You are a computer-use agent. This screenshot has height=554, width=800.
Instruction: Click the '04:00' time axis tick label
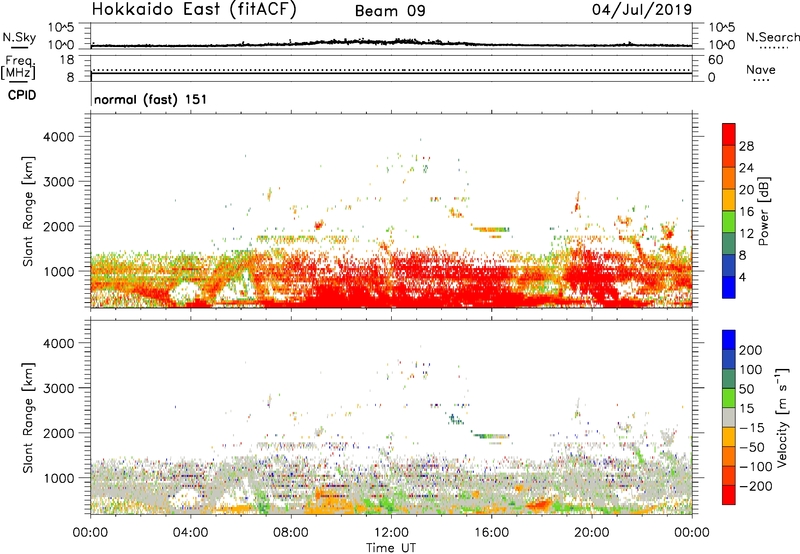[x=190, y=533]
